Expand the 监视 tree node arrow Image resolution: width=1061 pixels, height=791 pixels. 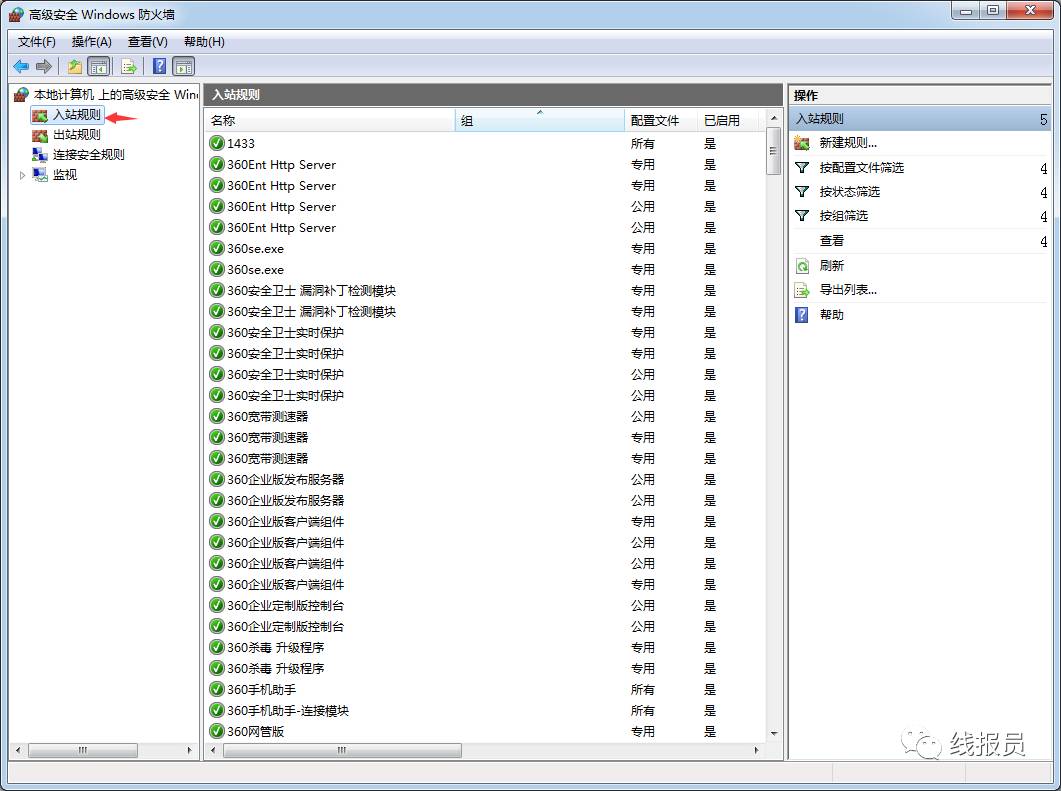tap(22, 175)
